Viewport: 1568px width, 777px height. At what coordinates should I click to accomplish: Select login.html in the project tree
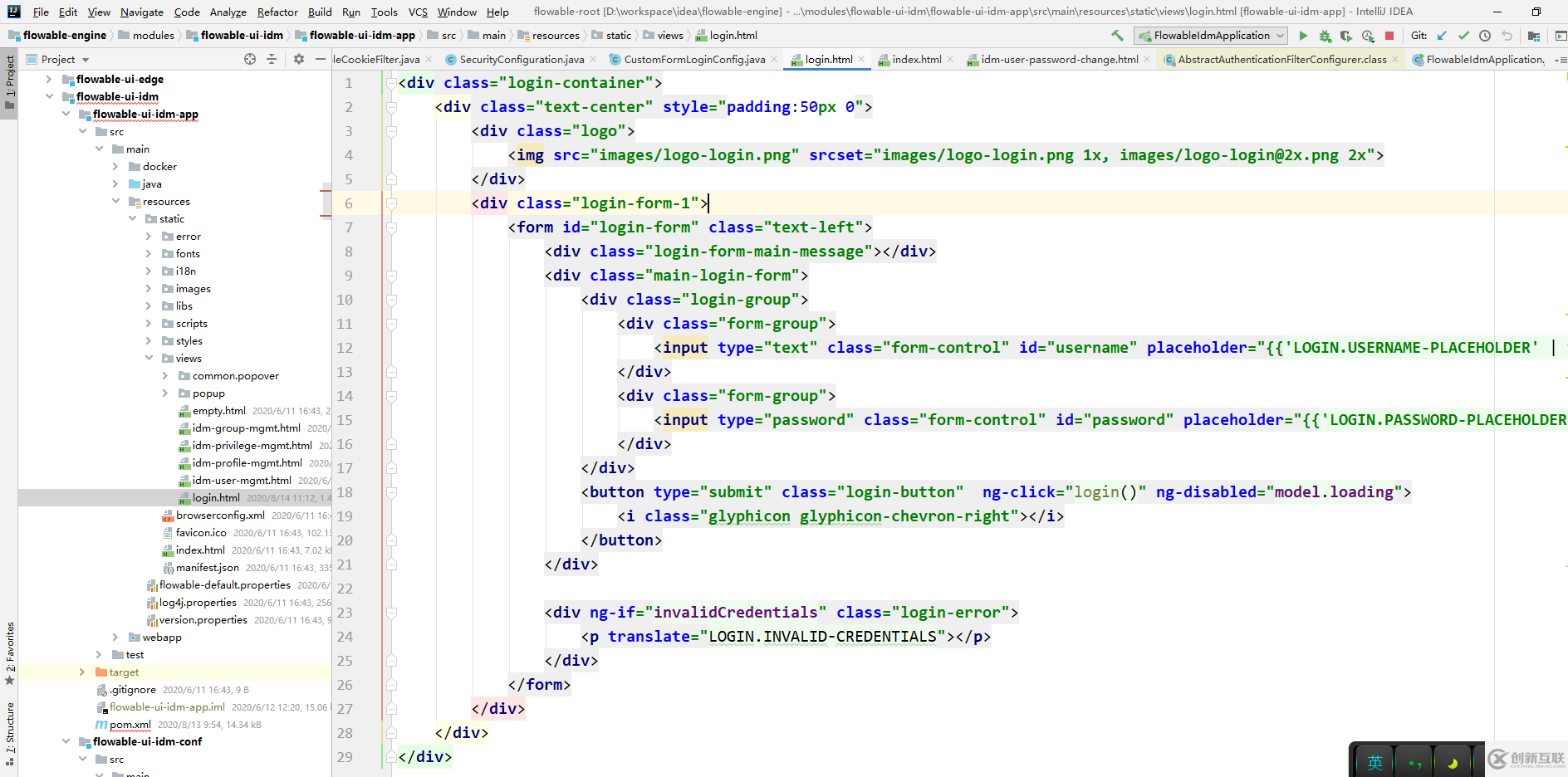point(216,497)
